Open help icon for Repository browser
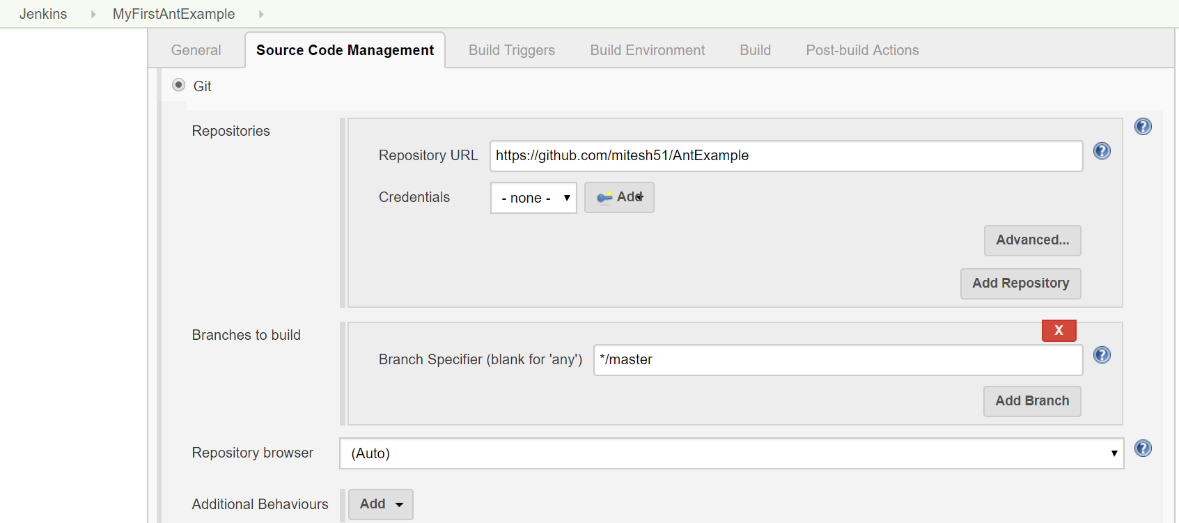 point(1143,449)
